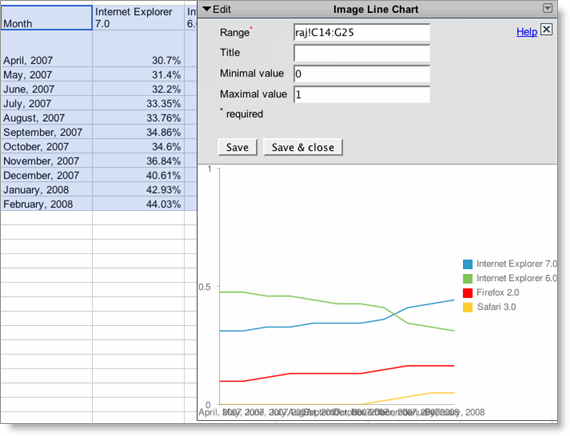The image size is (570, 436).
Task: Select the April, 2007 cell
Action: tap(47, 48)
